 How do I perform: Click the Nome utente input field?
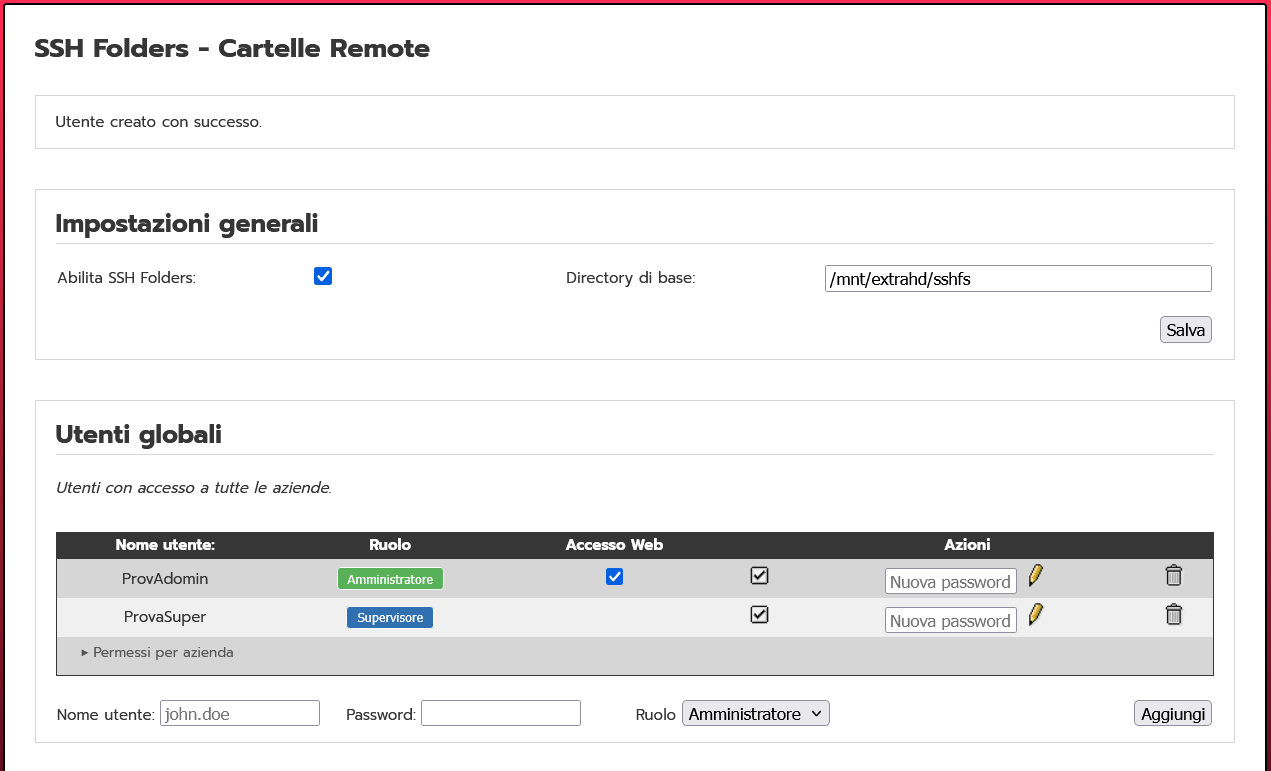(239, 714)
